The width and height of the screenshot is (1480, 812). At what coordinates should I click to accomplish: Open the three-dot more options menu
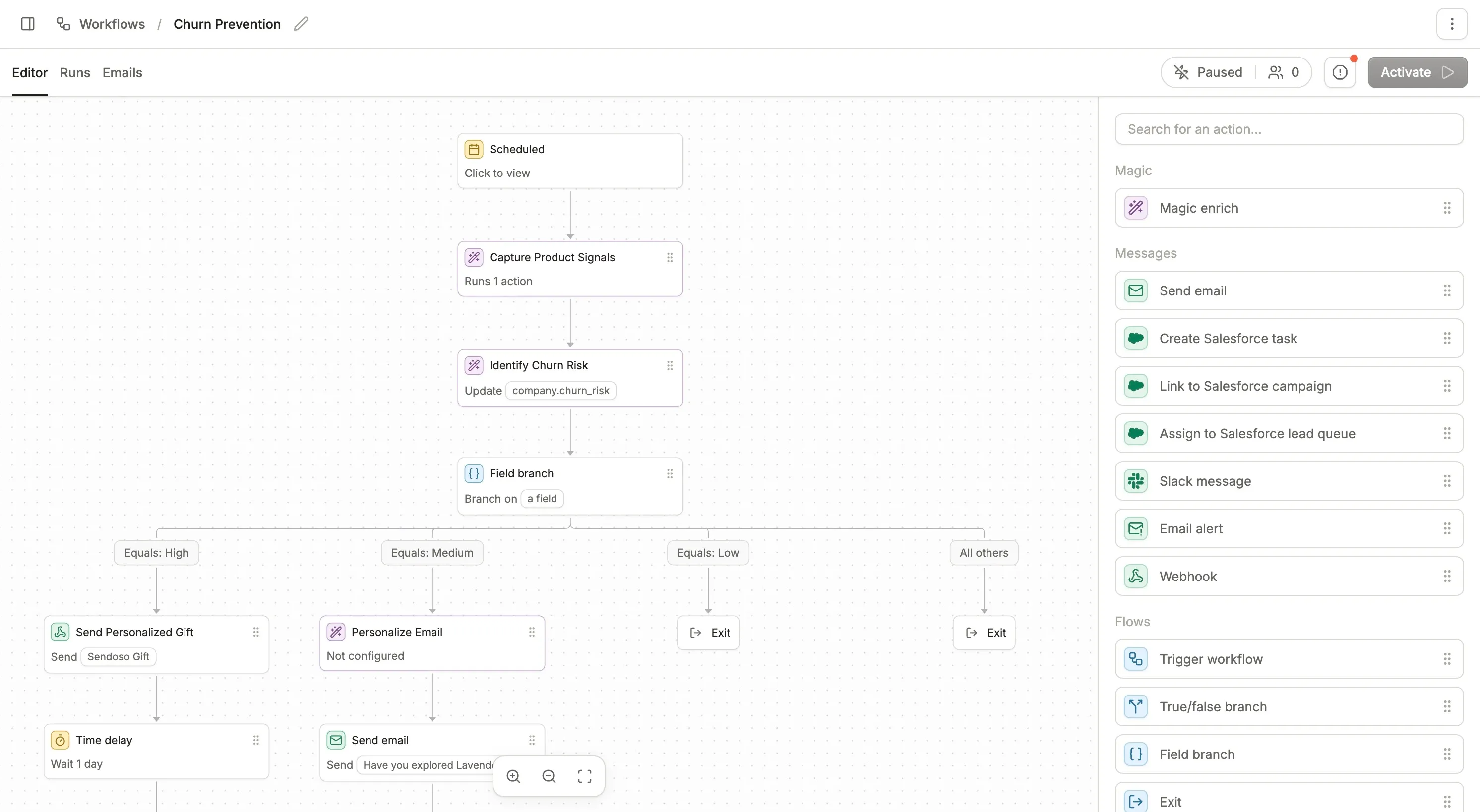[1451, 23]
